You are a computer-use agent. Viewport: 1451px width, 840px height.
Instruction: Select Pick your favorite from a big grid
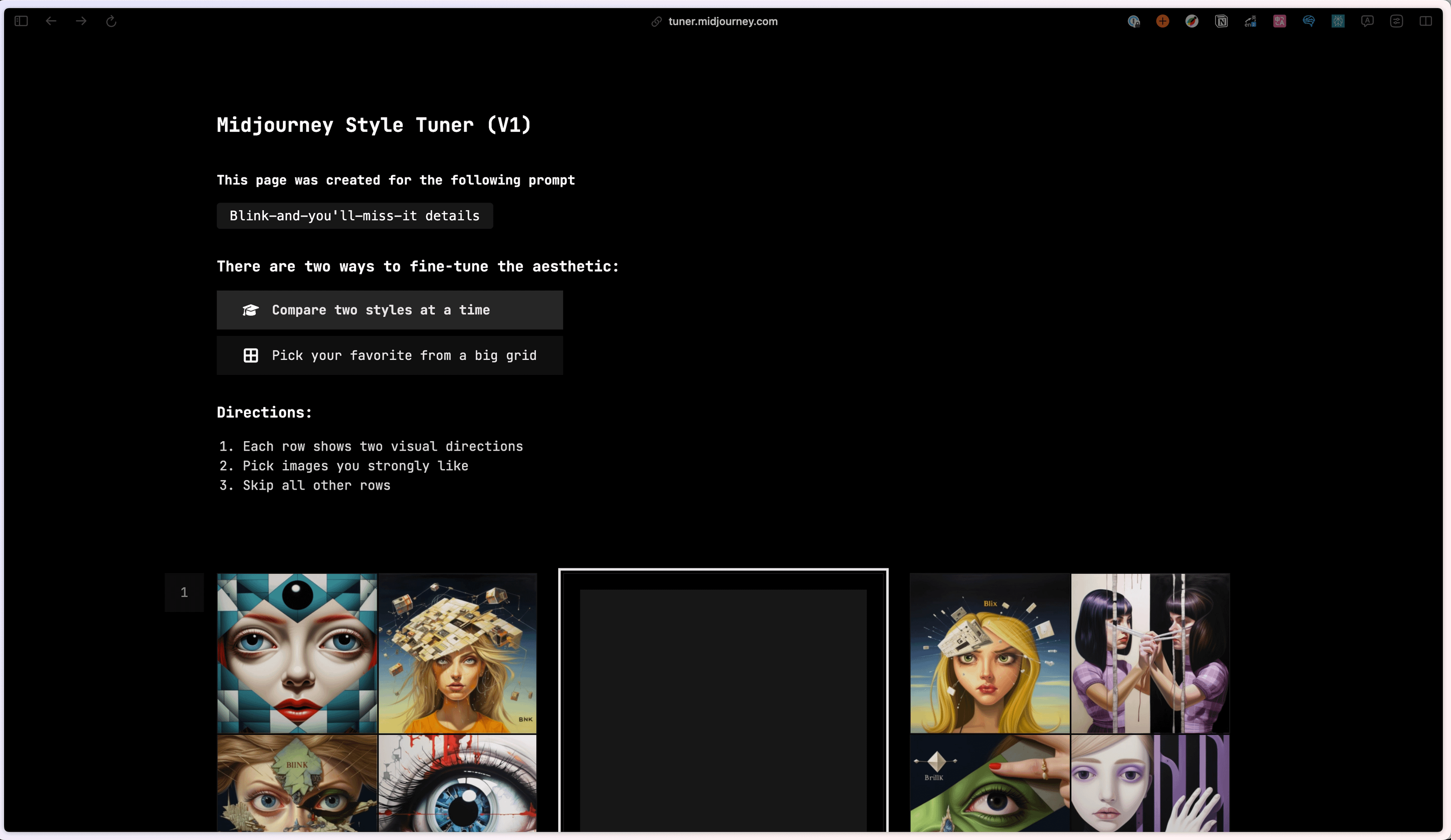(390, 355)
